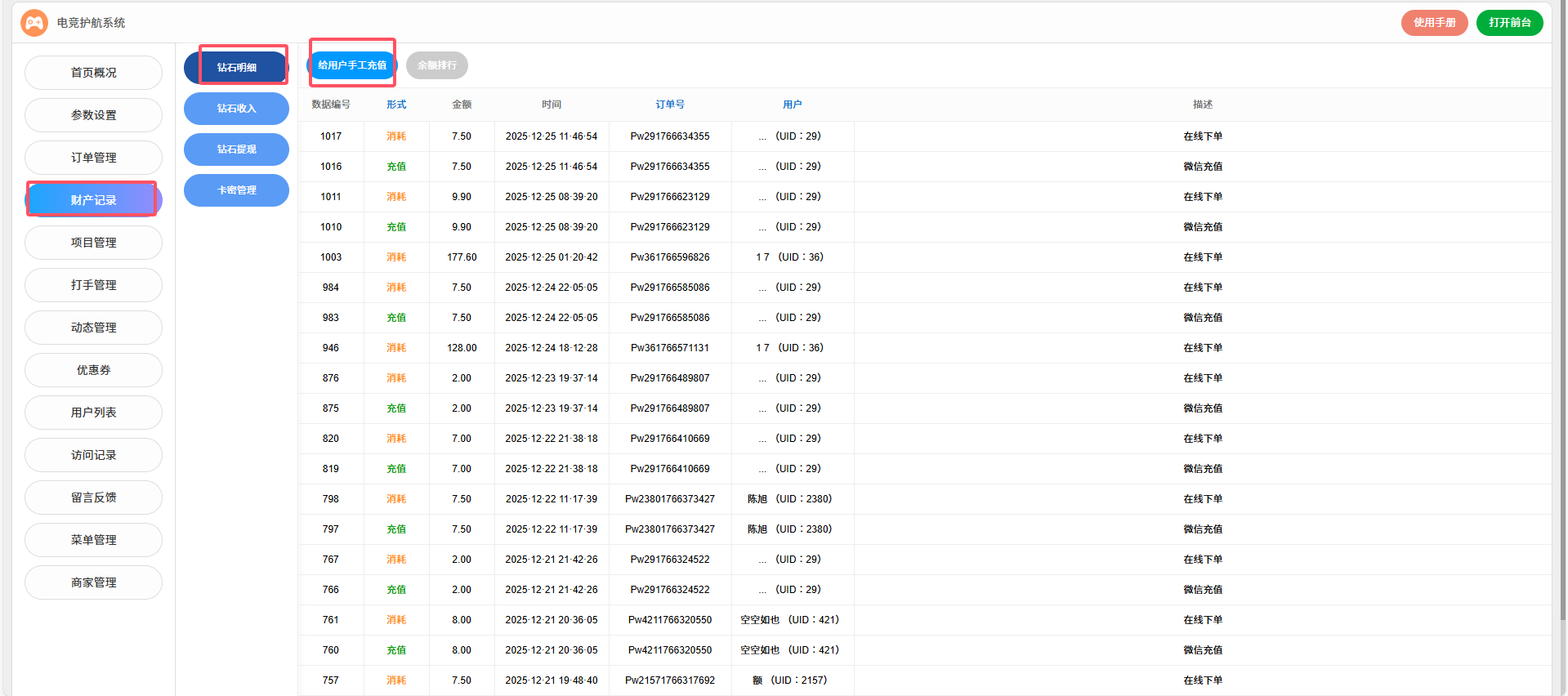Click the 用户 column header
Viewport: 1568px width, 696px height.
coord(792,105)
